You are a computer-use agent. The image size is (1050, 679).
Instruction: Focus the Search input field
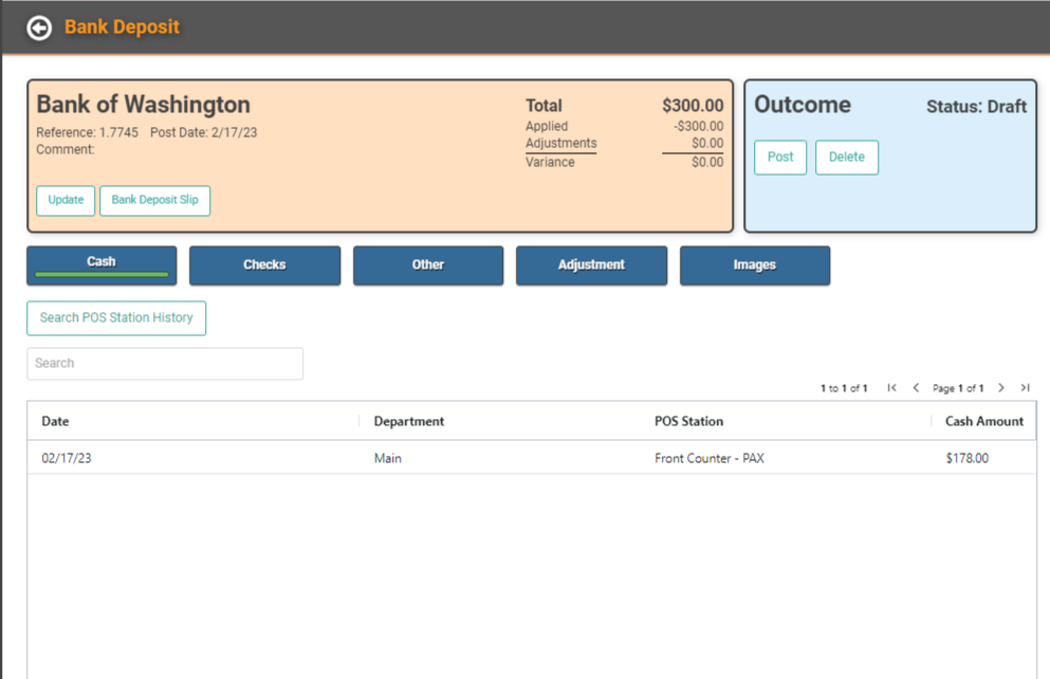tap(165, 364)
